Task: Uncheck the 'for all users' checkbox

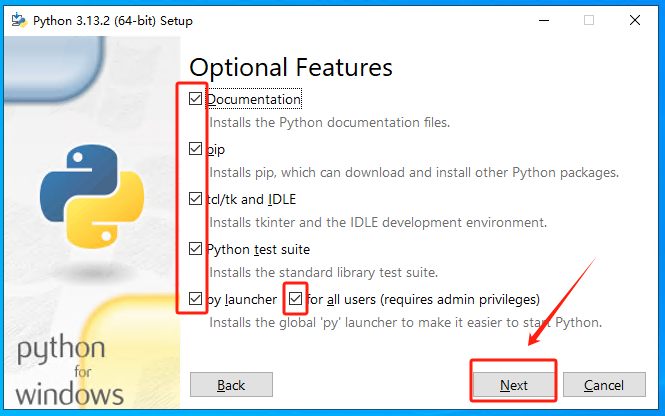Action: tap(295, 299)
